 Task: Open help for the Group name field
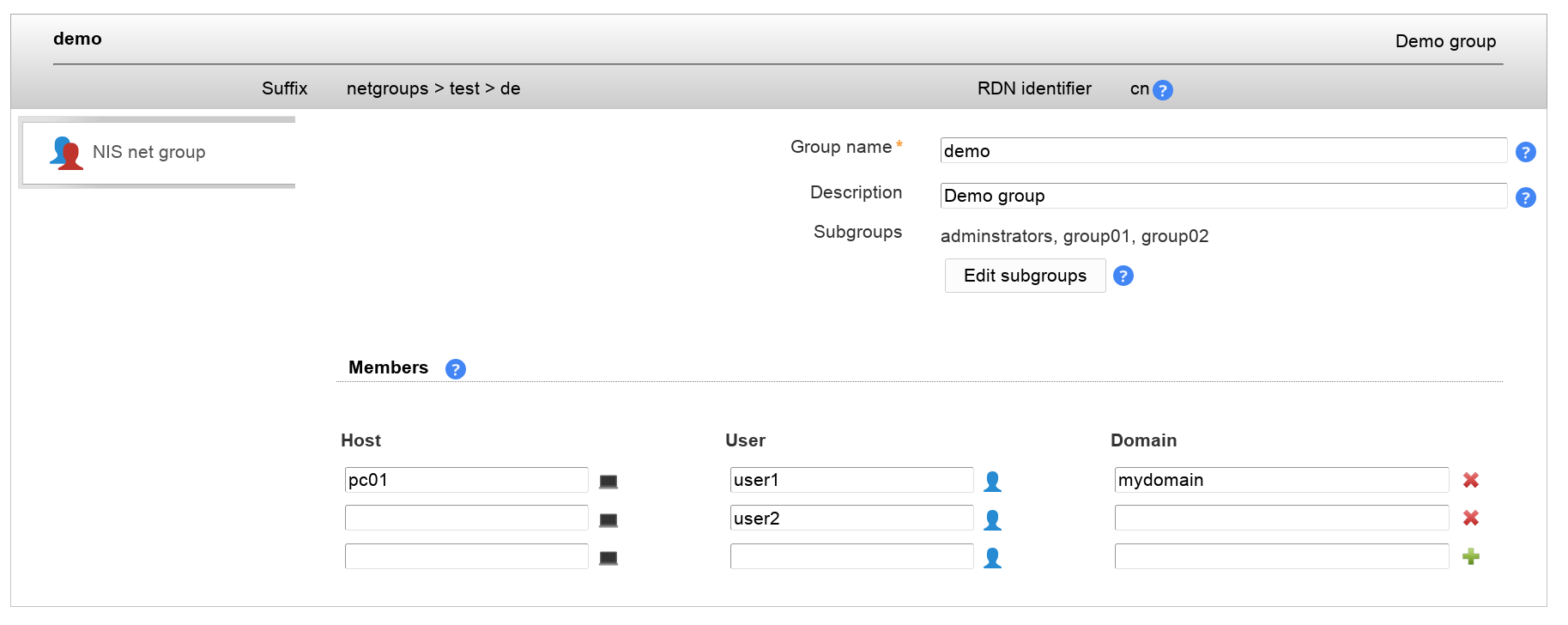tap(1525, 152)
